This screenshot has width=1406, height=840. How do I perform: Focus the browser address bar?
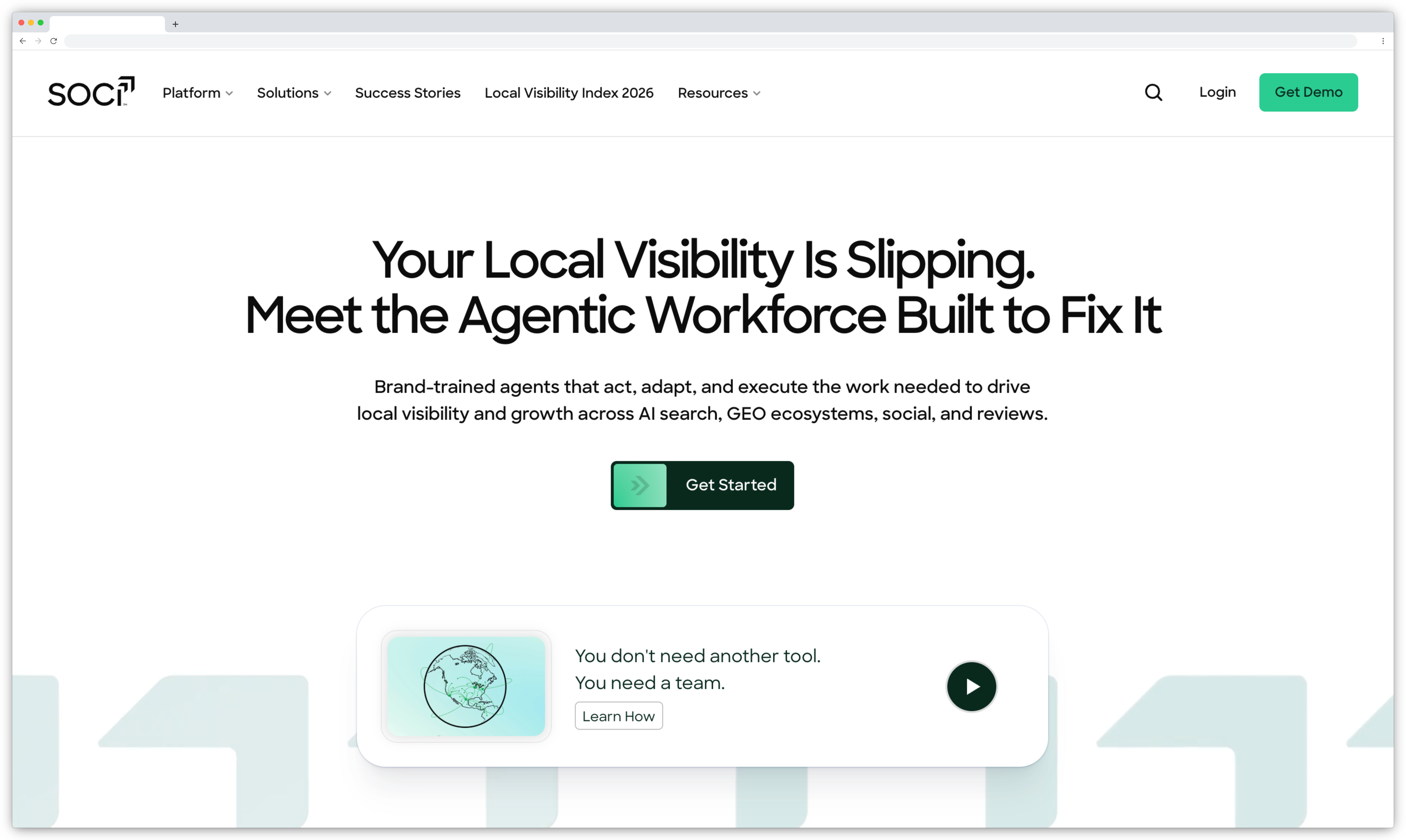[x=710, y=41]
